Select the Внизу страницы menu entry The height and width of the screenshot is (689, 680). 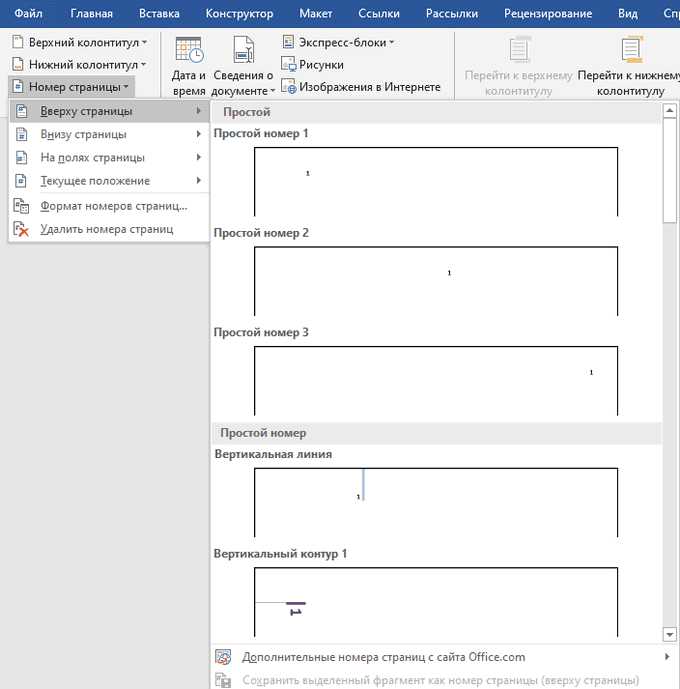pyautogui.click(x=109, y=134)
